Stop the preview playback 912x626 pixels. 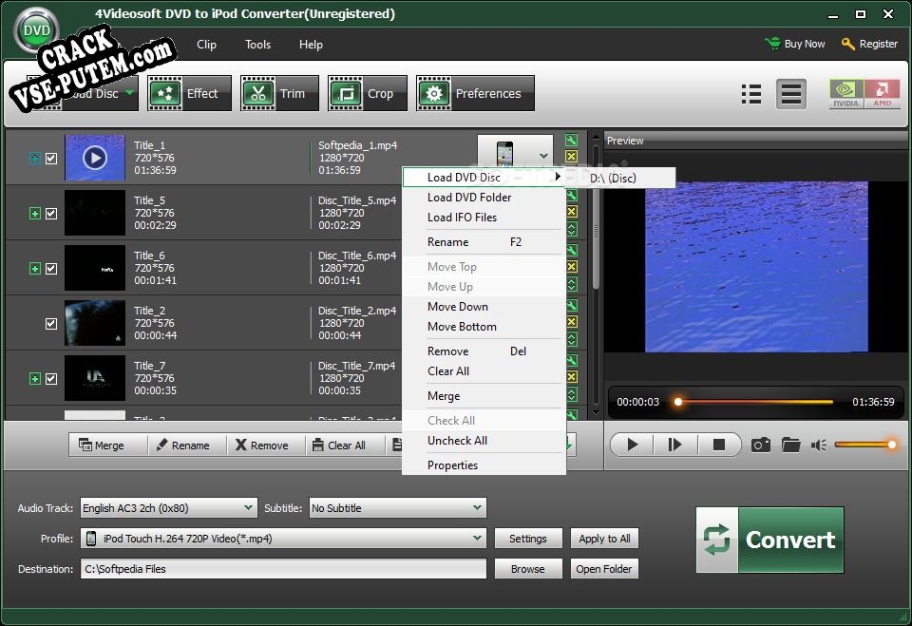coord(719,445)
